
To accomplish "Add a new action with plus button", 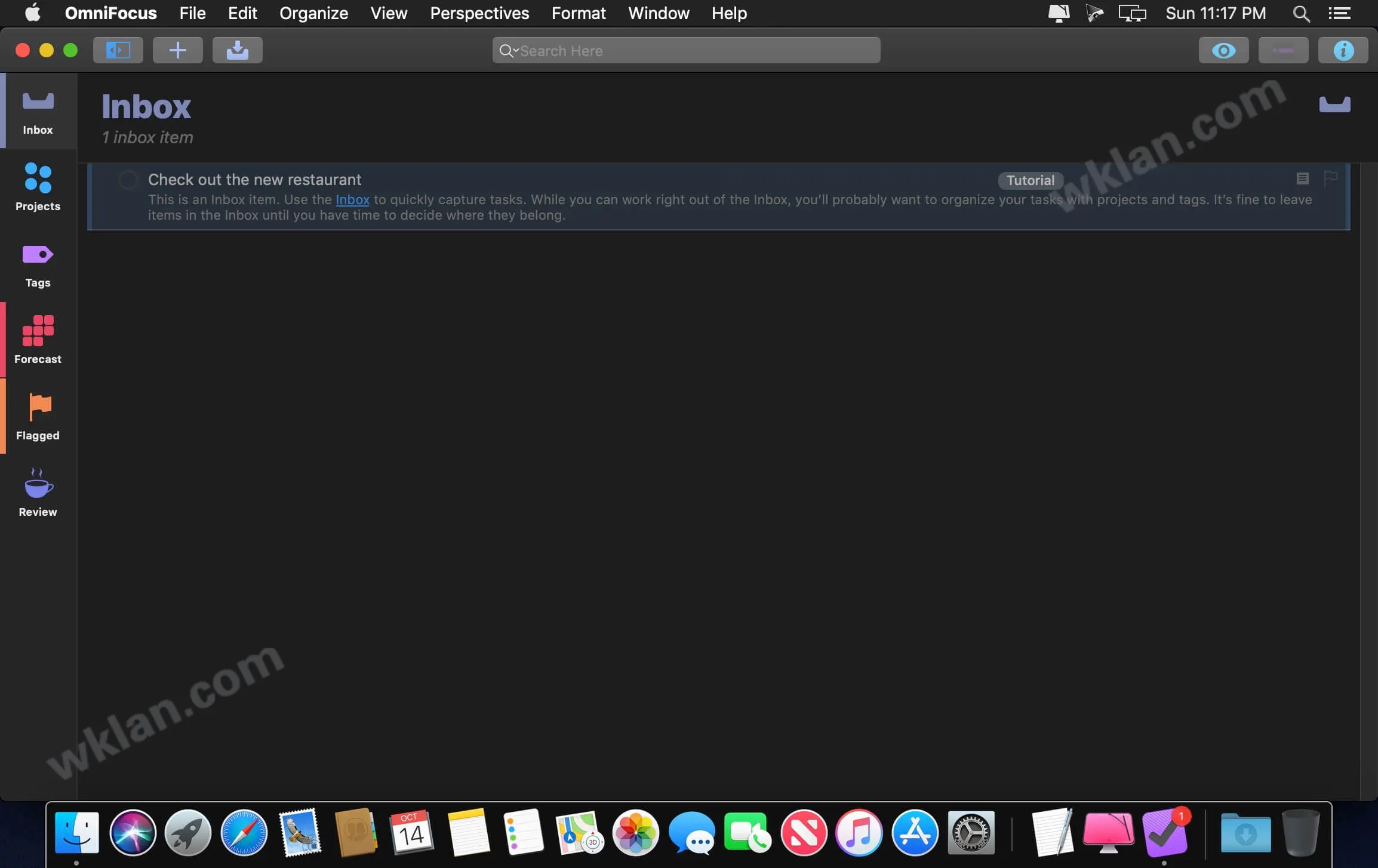I will point(177,50).
